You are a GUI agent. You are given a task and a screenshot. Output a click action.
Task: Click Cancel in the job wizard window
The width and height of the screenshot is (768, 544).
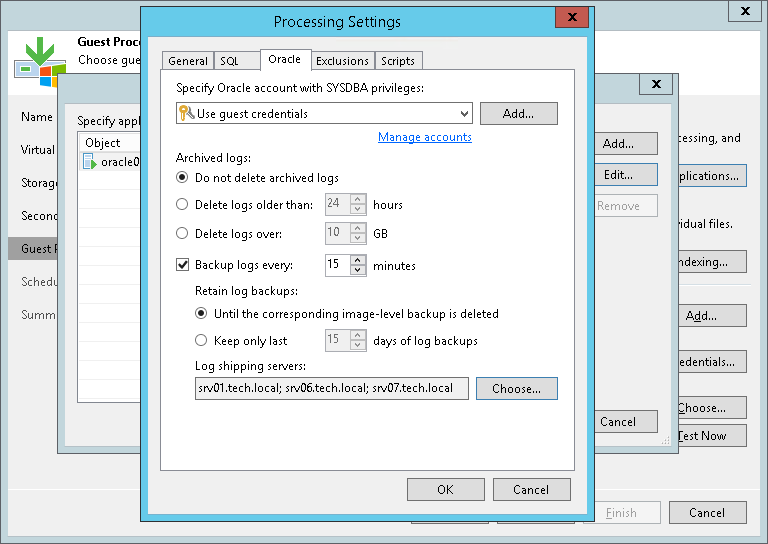(x=707, y=512)
